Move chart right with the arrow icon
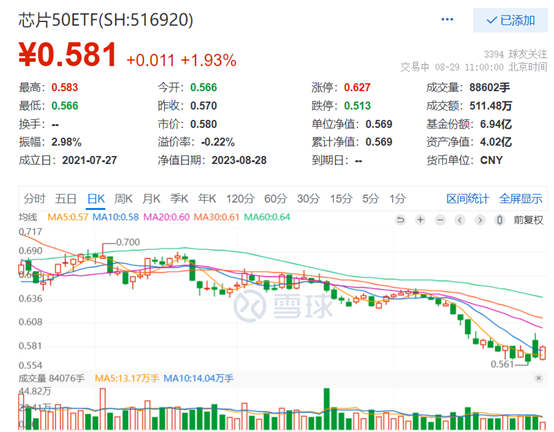554x432 pixels. pyautogui.click(x=479, y=220)
